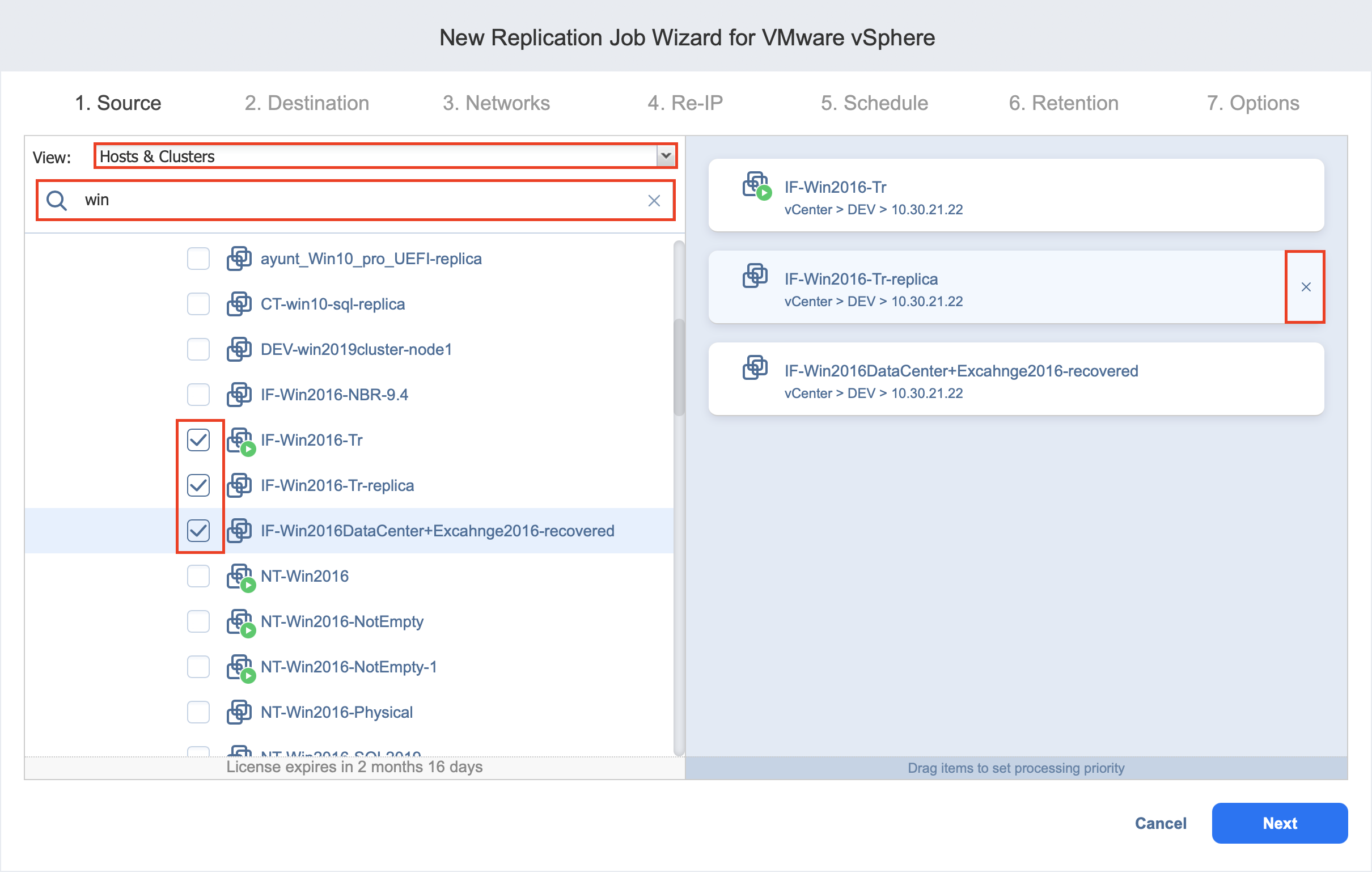Click the ayunt_Win10_pro_UEFI-replica name

(x=371, y=259)
